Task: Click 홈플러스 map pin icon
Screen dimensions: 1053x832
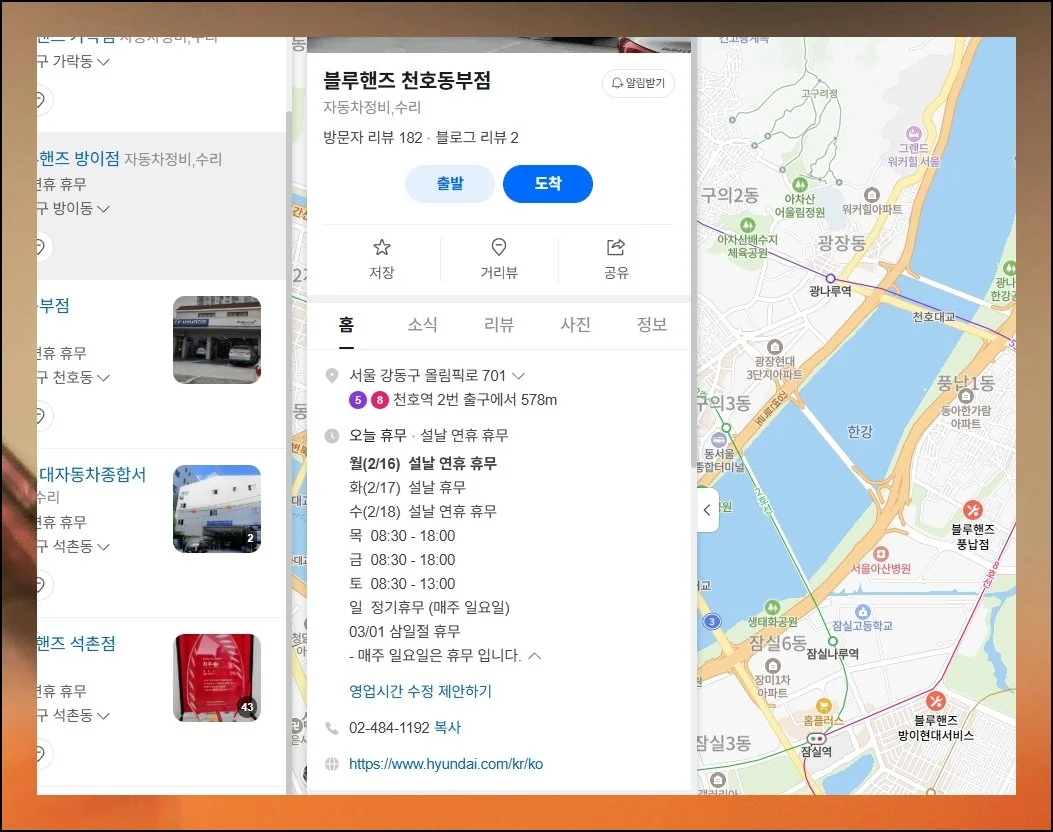Action: 823,705
